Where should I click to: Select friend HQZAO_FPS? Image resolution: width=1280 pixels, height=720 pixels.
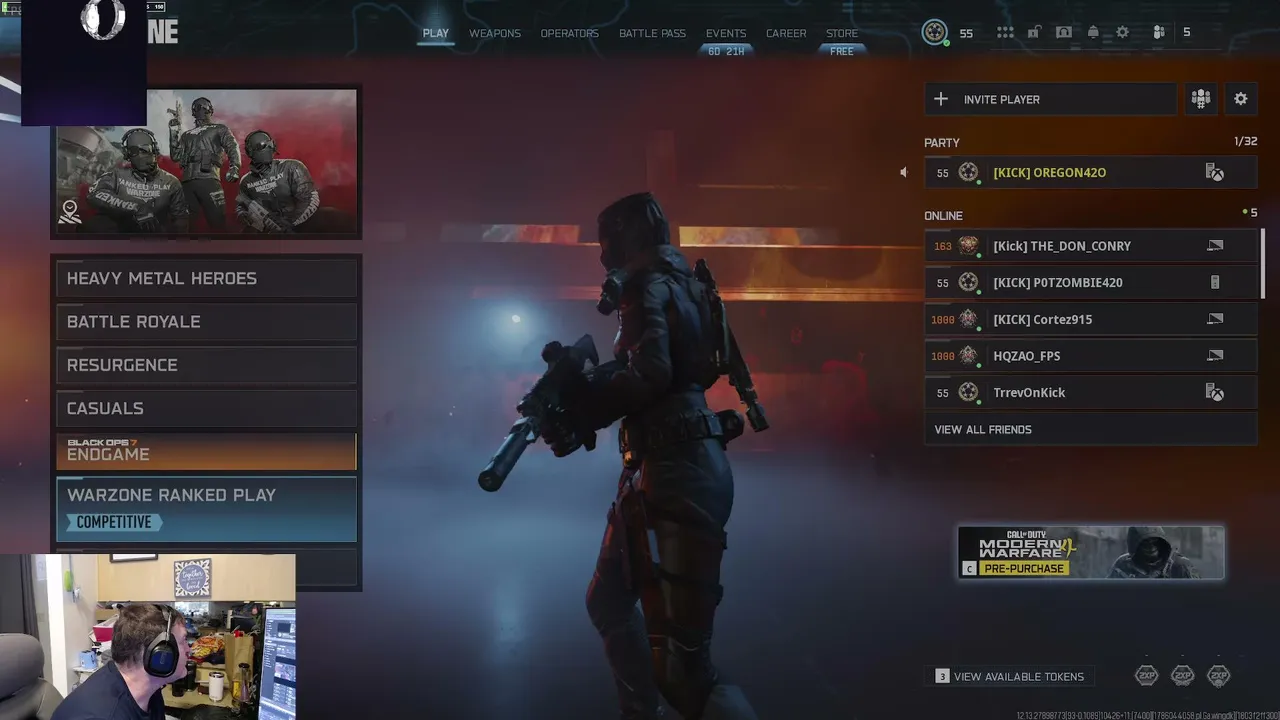point(1090,356)
